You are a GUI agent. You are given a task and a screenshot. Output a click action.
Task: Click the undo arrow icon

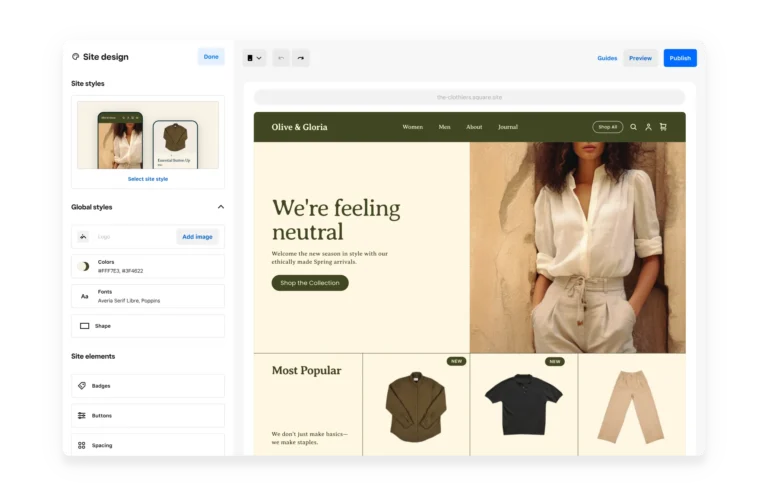281,58
